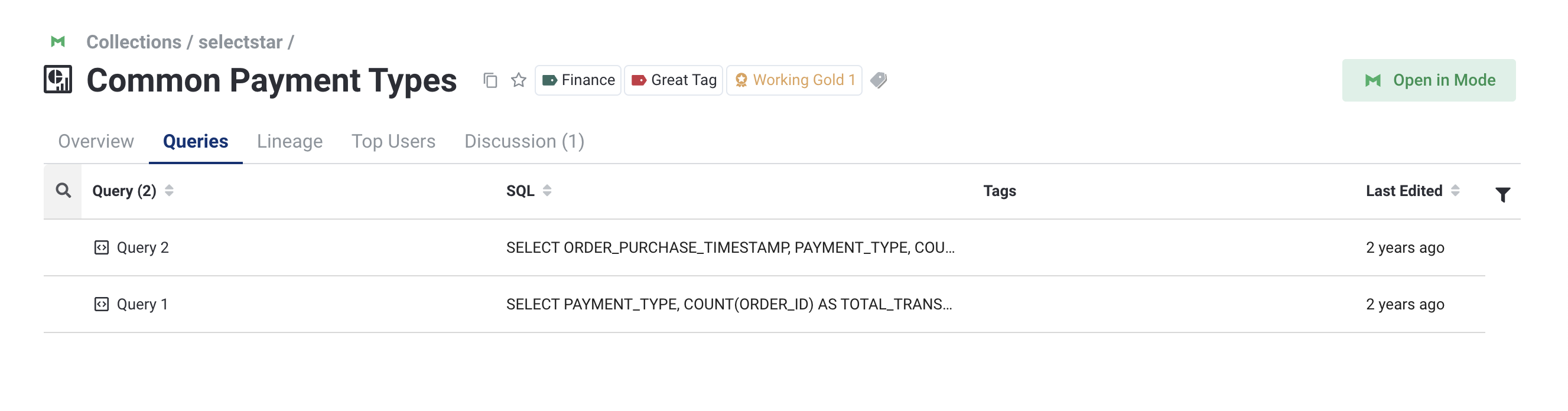Sort by the Query column arrows
Viewport: 1568px width, 411px height.
(169, 191)
